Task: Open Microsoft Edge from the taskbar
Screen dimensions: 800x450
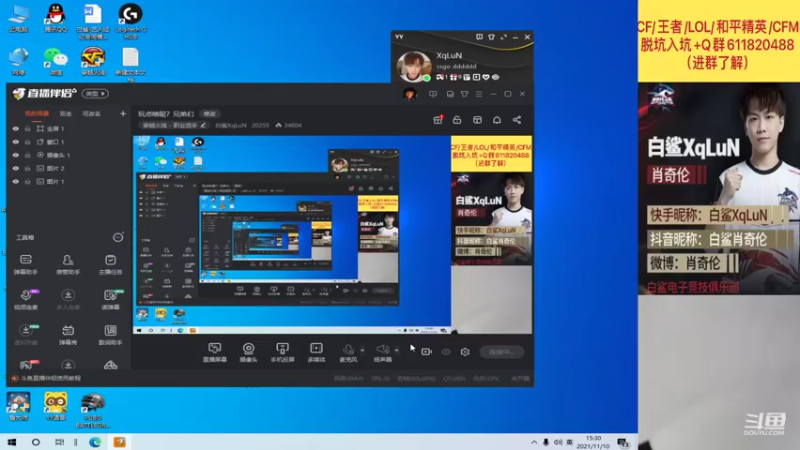Action: (x=95, y=442)
